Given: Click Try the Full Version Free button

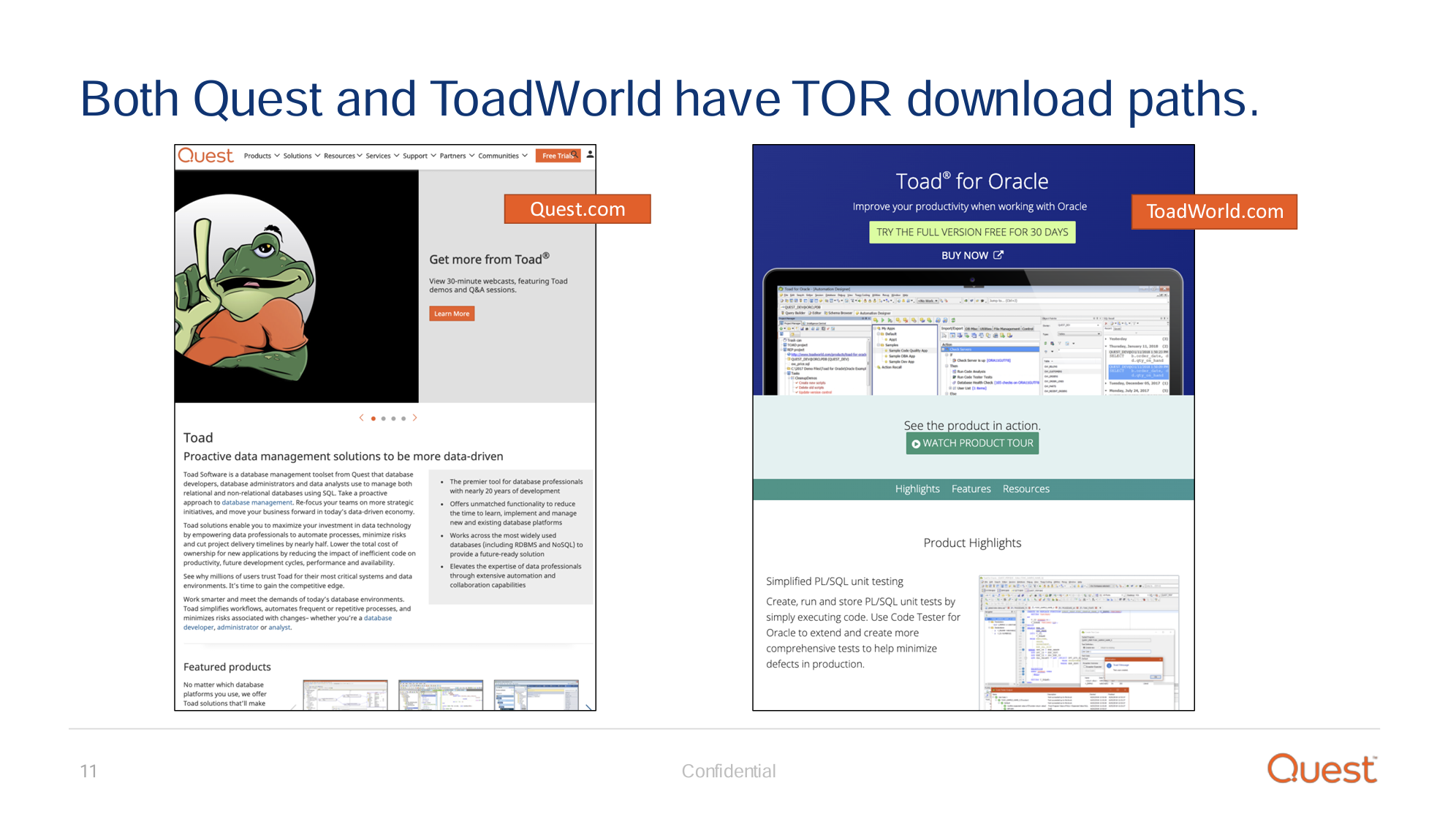Looking at the screenshot, I should point(972,233).
